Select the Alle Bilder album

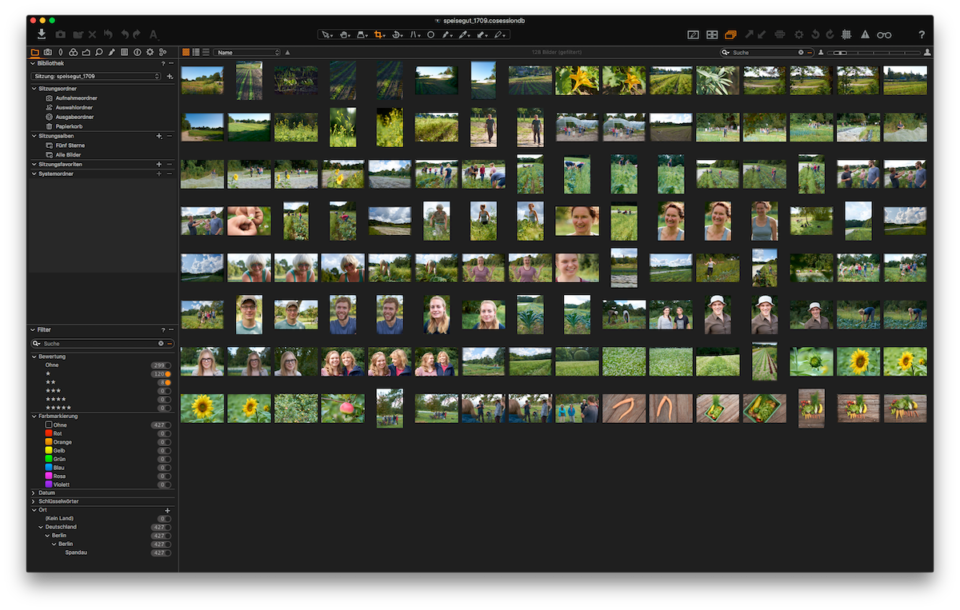click(68, 155)
